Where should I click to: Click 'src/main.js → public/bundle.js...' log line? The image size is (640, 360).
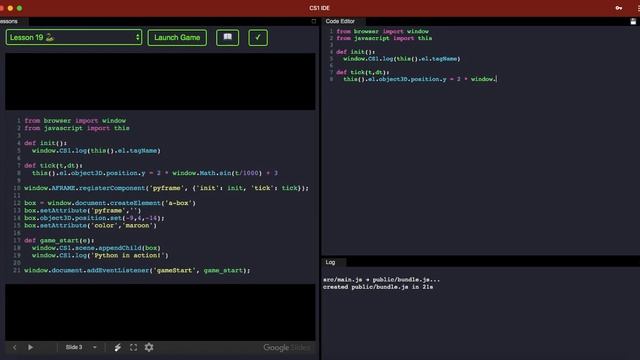tap(381, 280)
